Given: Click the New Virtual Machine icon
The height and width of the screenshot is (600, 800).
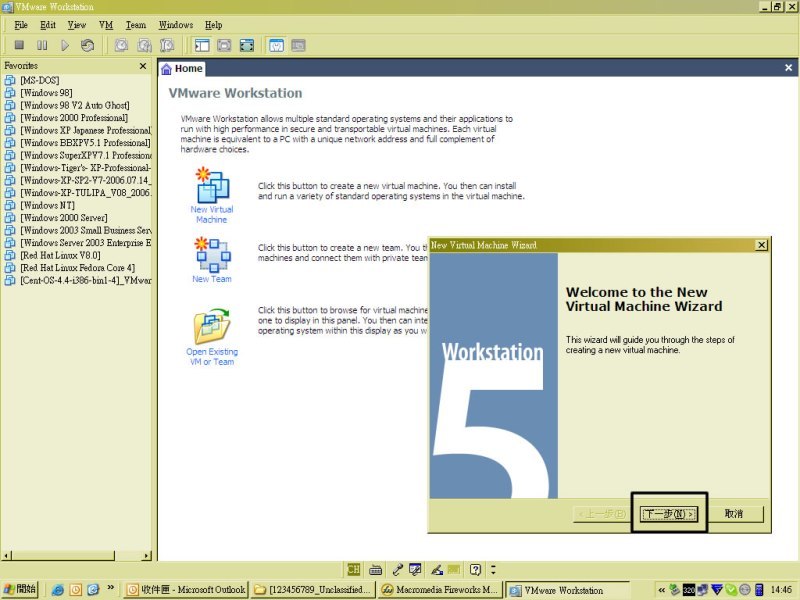Looking at the screenshot, I should tap(213, 185).
